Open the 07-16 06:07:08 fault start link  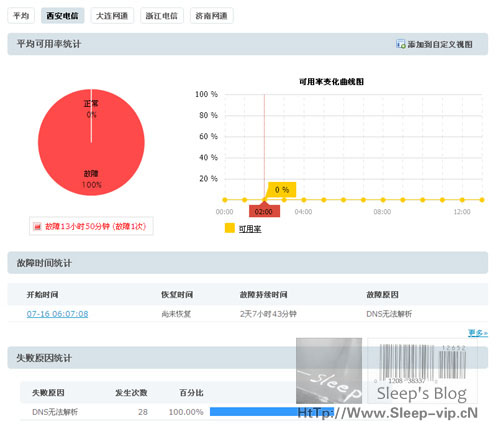57,314
